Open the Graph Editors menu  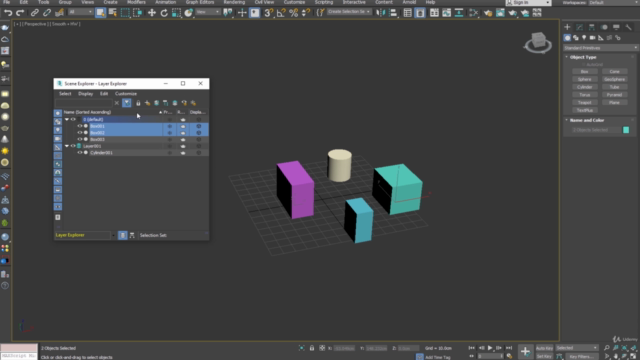click(200, 2)
